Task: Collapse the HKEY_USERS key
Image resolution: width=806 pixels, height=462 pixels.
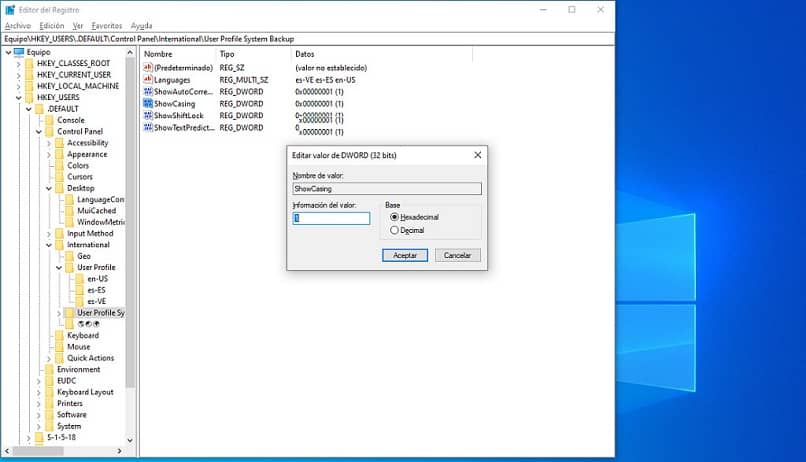Action: coord(19,97)
